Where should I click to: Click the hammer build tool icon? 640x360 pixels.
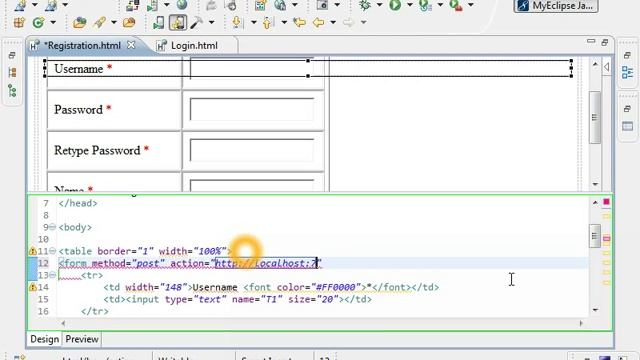pos(196,22)
